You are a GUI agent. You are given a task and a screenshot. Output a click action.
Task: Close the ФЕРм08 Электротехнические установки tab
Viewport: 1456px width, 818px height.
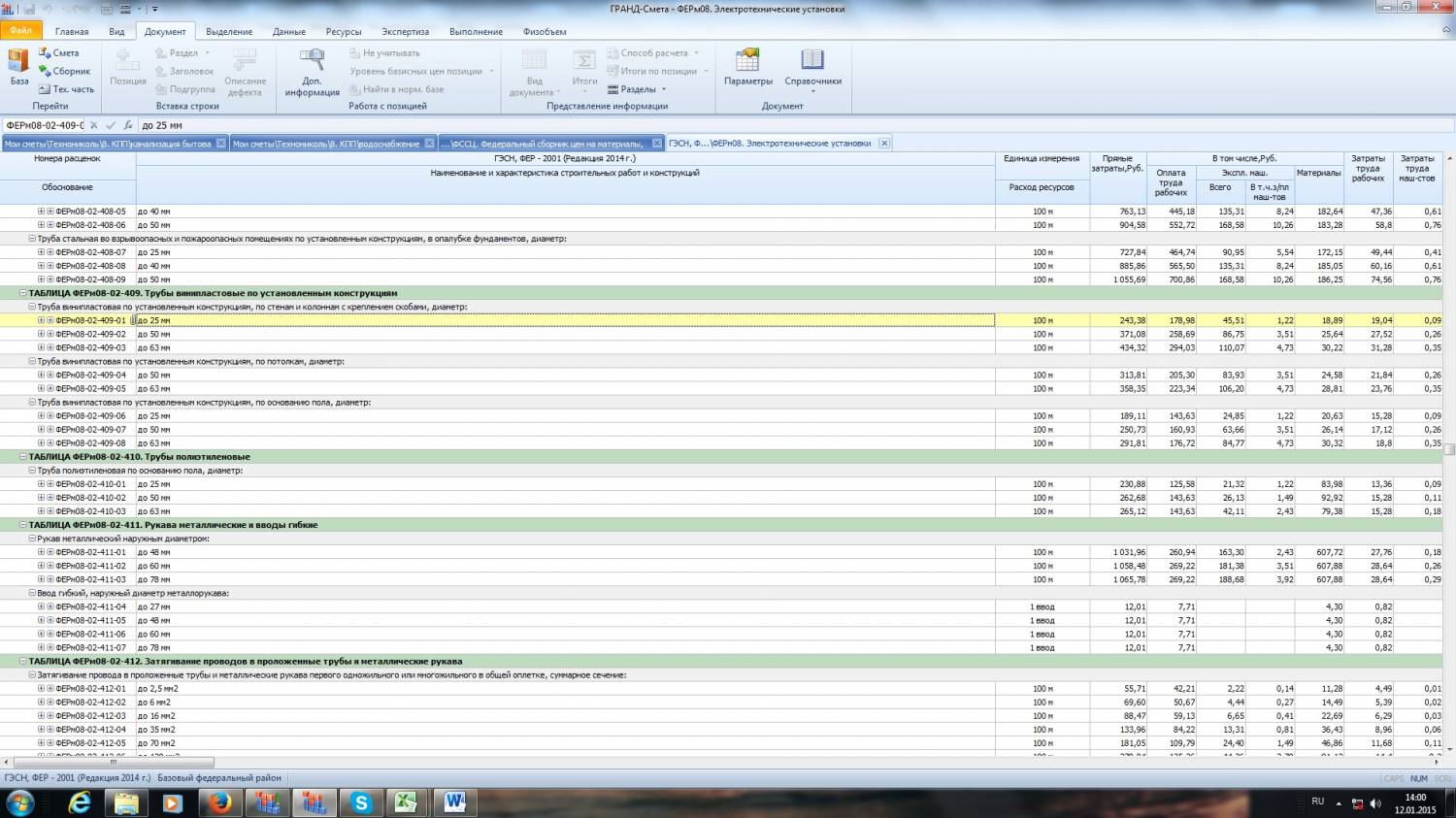[884, 144]
